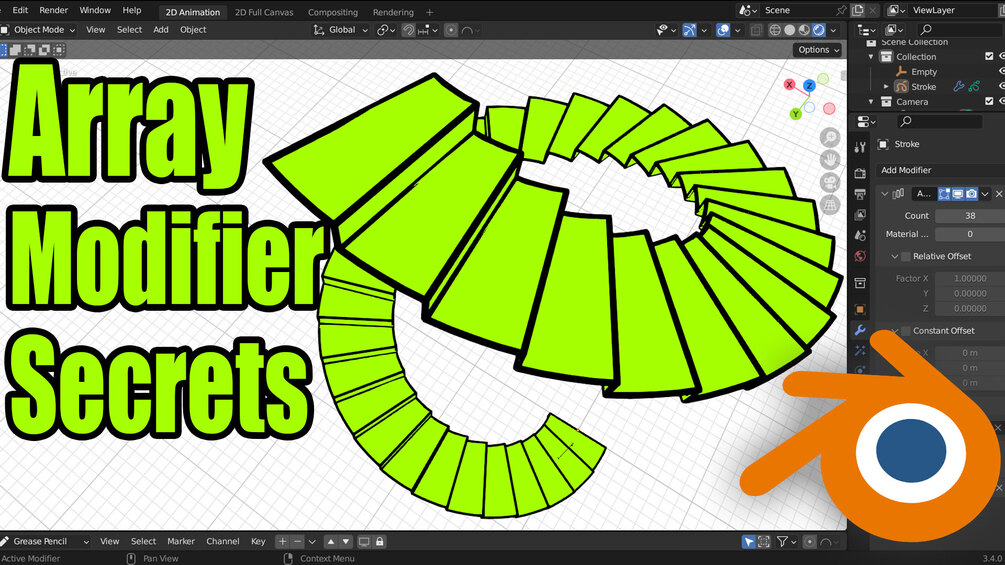Switch to the Rendering workspace tab

(393, 12)
